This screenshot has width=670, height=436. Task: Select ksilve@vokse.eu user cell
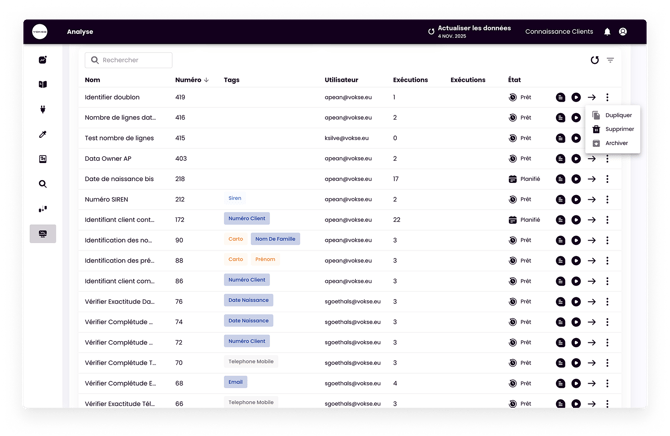[347, 138]
